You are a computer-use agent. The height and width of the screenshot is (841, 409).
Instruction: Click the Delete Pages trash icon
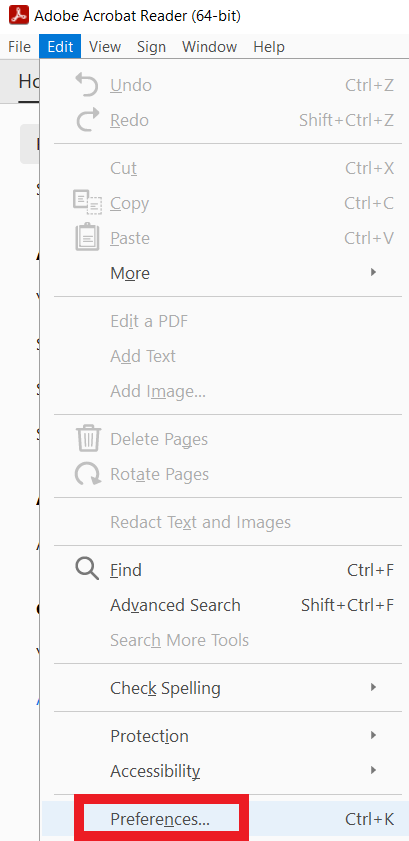pyautogui.click(x=88, y=438)
